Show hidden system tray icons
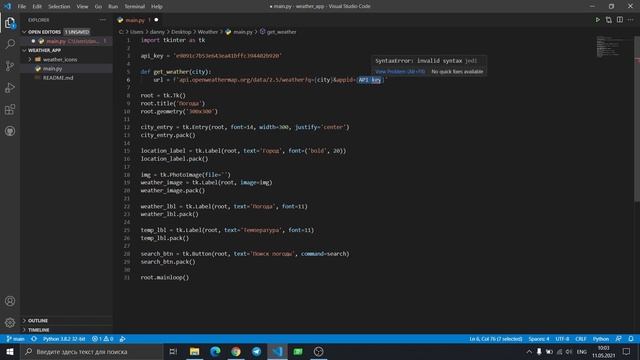The height and width of the screenshot is (360, 640). click(529, 351)
